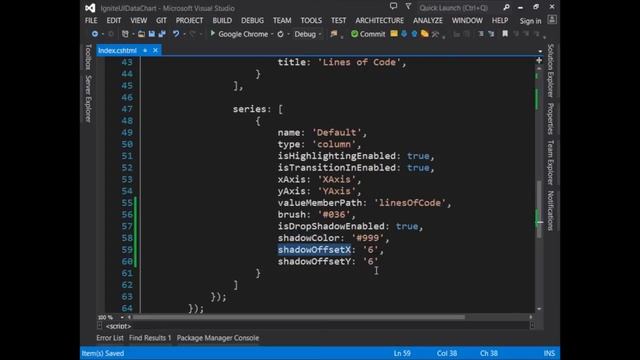Click the New Project toolbar icon
Viewport: 640px width, 360px height.
tap(125, 34)
